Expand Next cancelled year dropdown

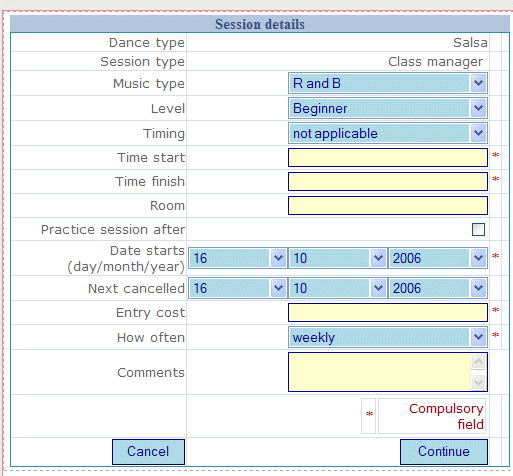pyautogui.click(x=438, y=288)
